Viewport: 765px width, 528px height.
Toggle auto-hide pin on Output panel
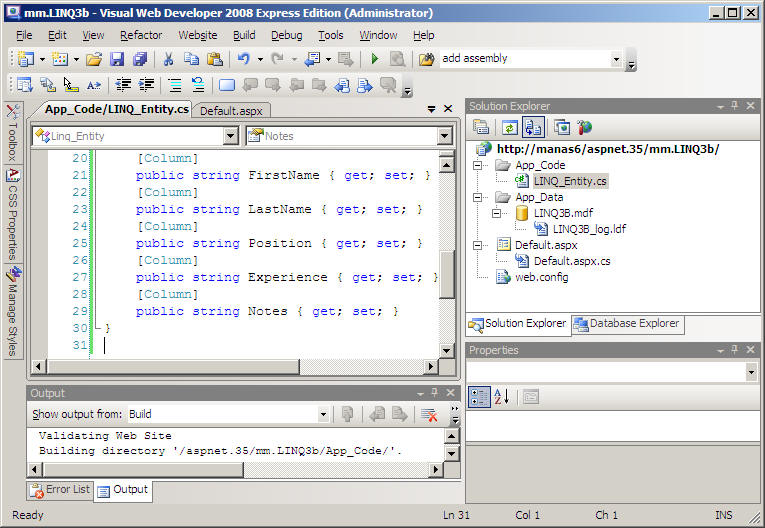435,392
